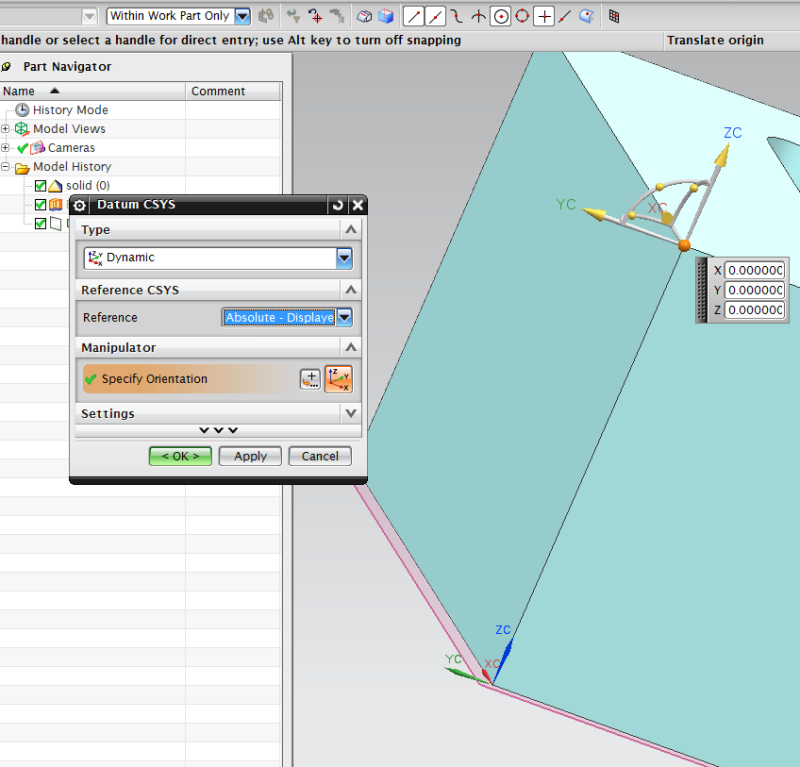
Task: Click the X coordinate input field
Action: point(755,270)
